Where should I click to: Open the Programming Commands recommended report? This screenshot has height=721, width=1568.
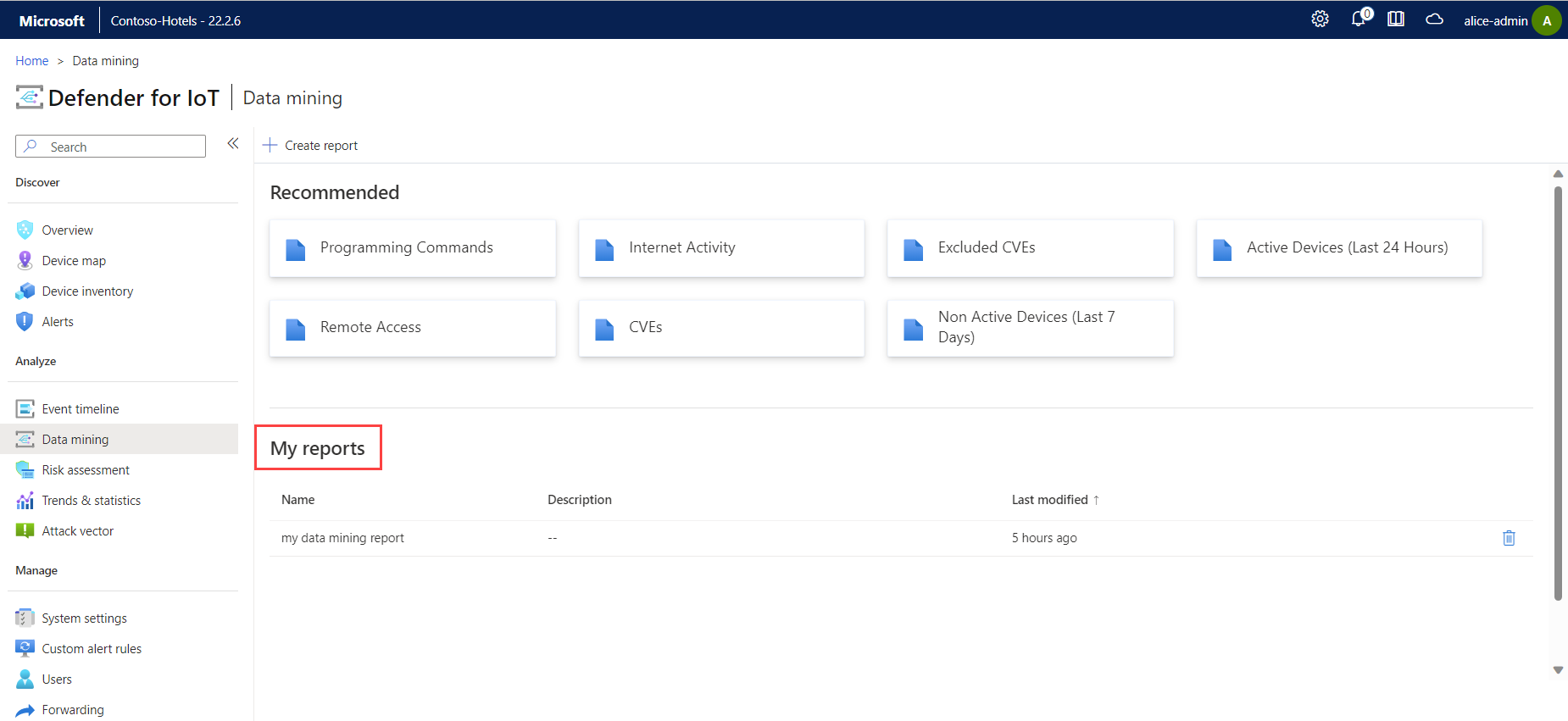(x=412, y=248)
